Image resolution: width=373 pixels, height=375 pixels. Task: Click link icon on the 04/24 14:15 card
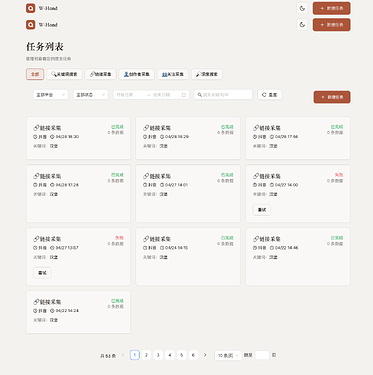tap(146, 239)
